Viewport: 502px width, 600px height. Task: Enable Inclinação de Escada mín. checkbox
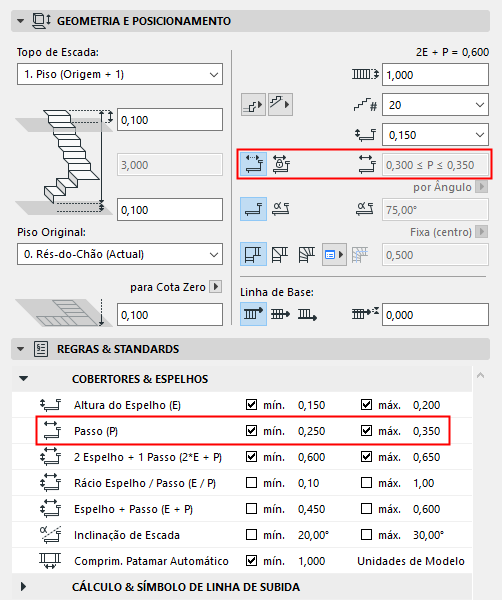(251, 535)
